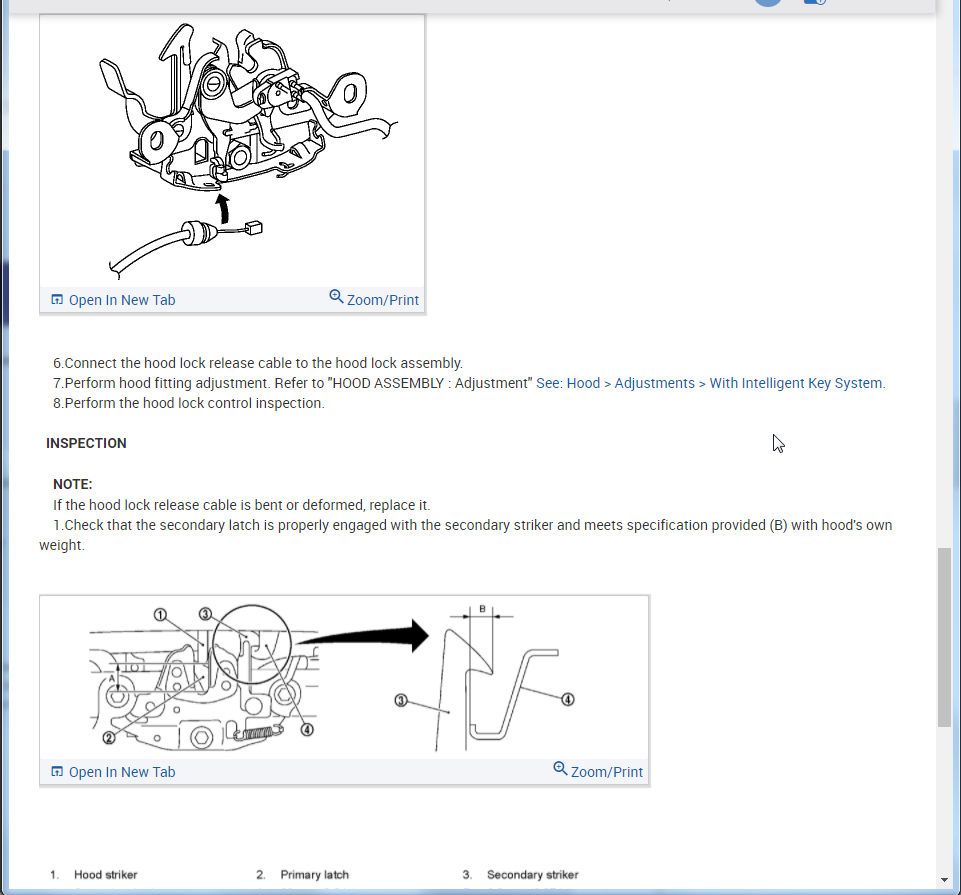Click text '8.Perform the hood lock control inspection.'
Screen dimensions: 961x895
tap(189, 403)
